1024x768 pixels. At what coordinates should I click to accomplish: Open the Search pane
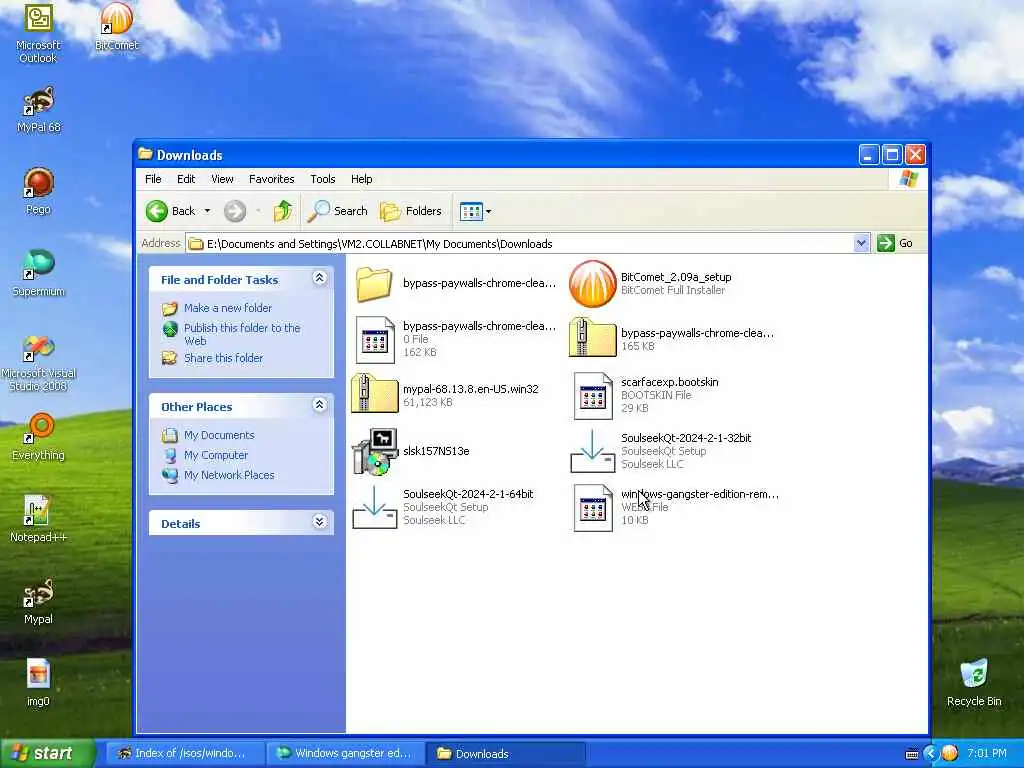[338, 211]
